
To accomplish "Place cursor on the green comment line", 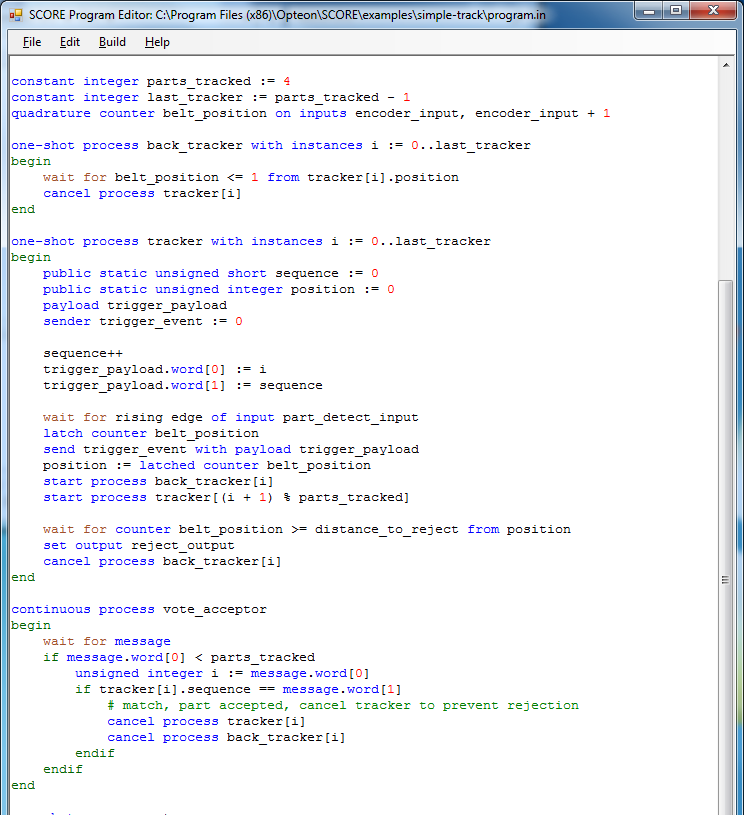I will [x=342, y=705].
